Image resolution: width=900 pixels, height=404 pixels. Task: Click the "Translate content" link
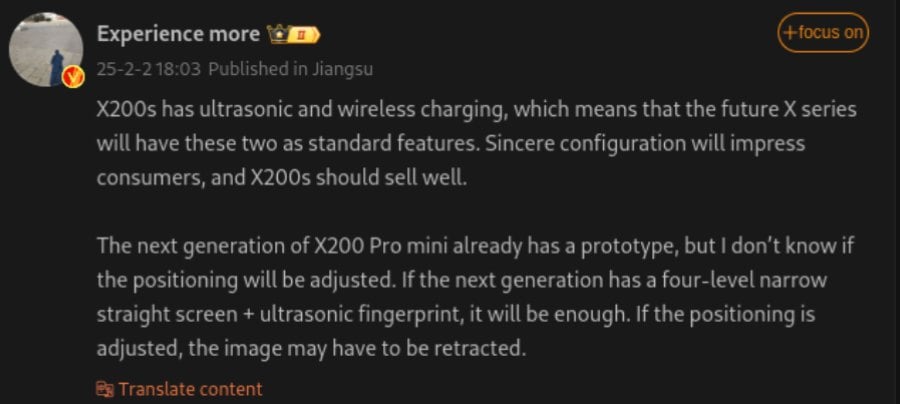pos(190,389)
